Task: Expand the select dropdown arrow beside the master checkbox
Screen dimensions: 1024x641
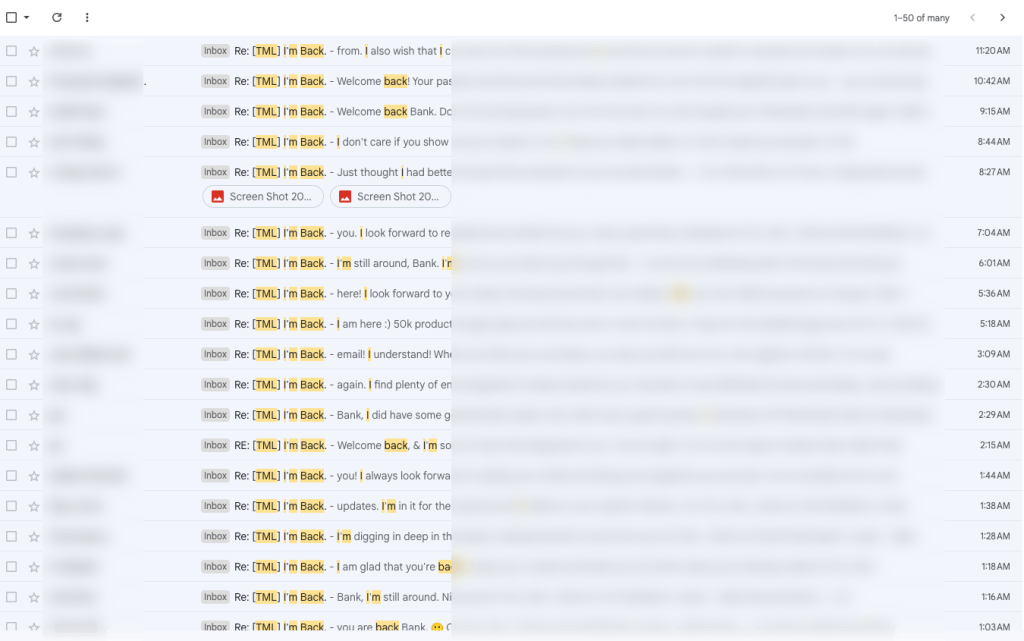Action: click(27, 18)
